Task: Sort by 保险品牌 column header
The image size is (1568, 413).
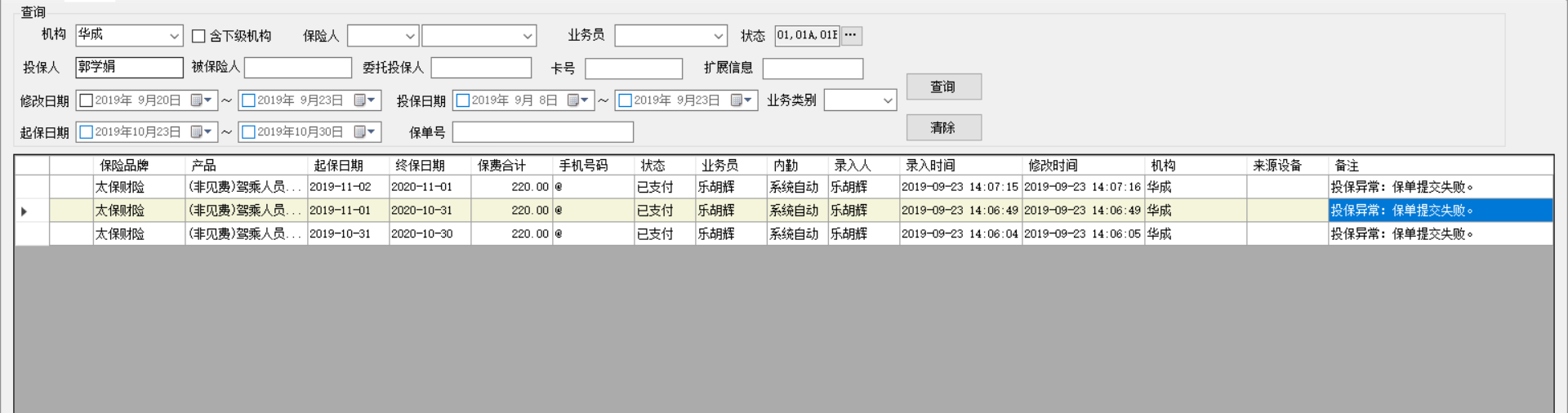Action: pyautogui.click(x=139, y=166)
